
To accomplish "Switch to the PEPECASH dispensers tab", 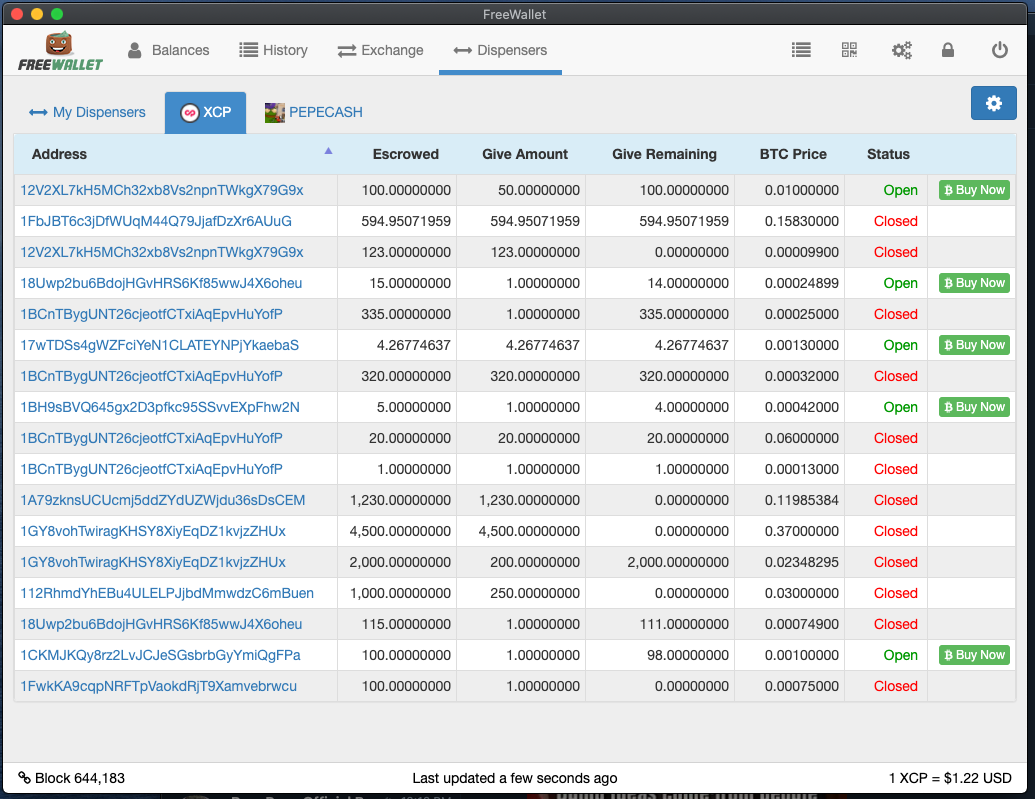I will (x=314, y=112).
